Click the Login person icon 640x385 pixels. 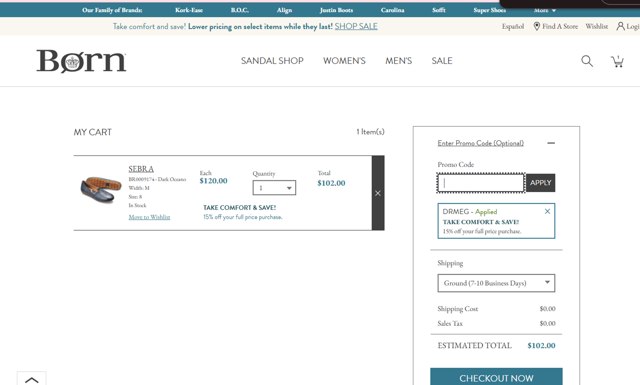coord(620,26)
